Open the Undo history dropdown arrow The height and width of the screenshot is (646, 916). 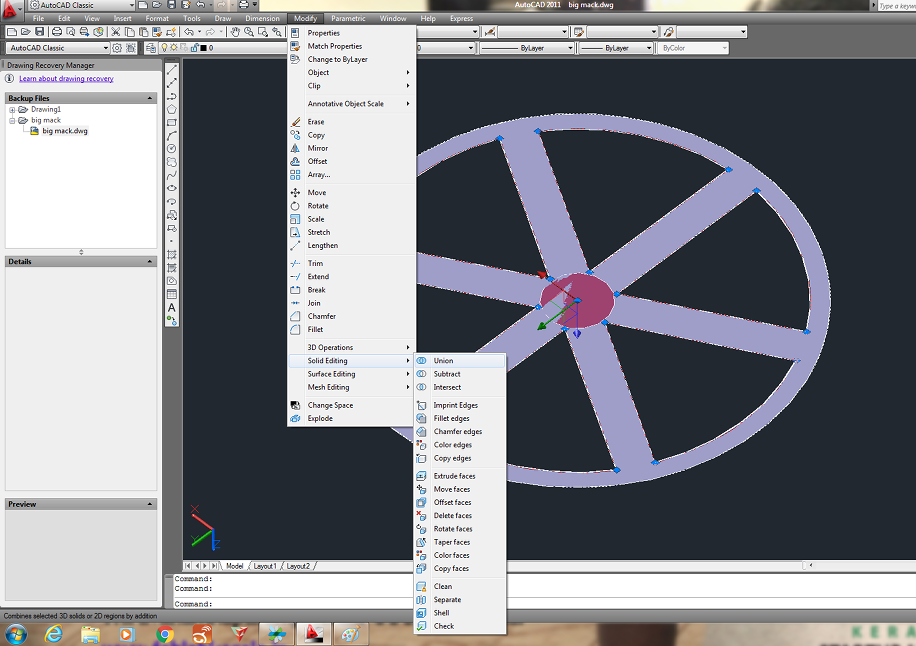pyautogui.click(x=199, y=32)
